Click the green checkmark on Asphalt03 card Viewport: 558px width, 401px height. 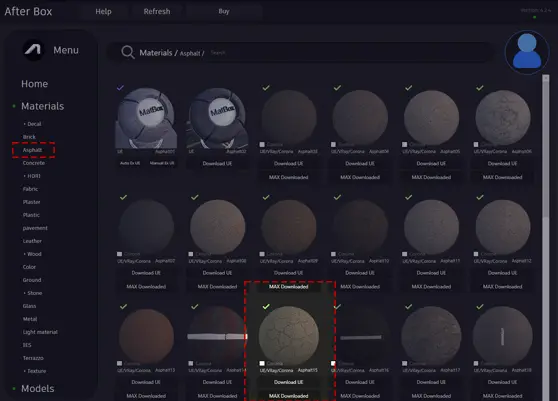266,88
